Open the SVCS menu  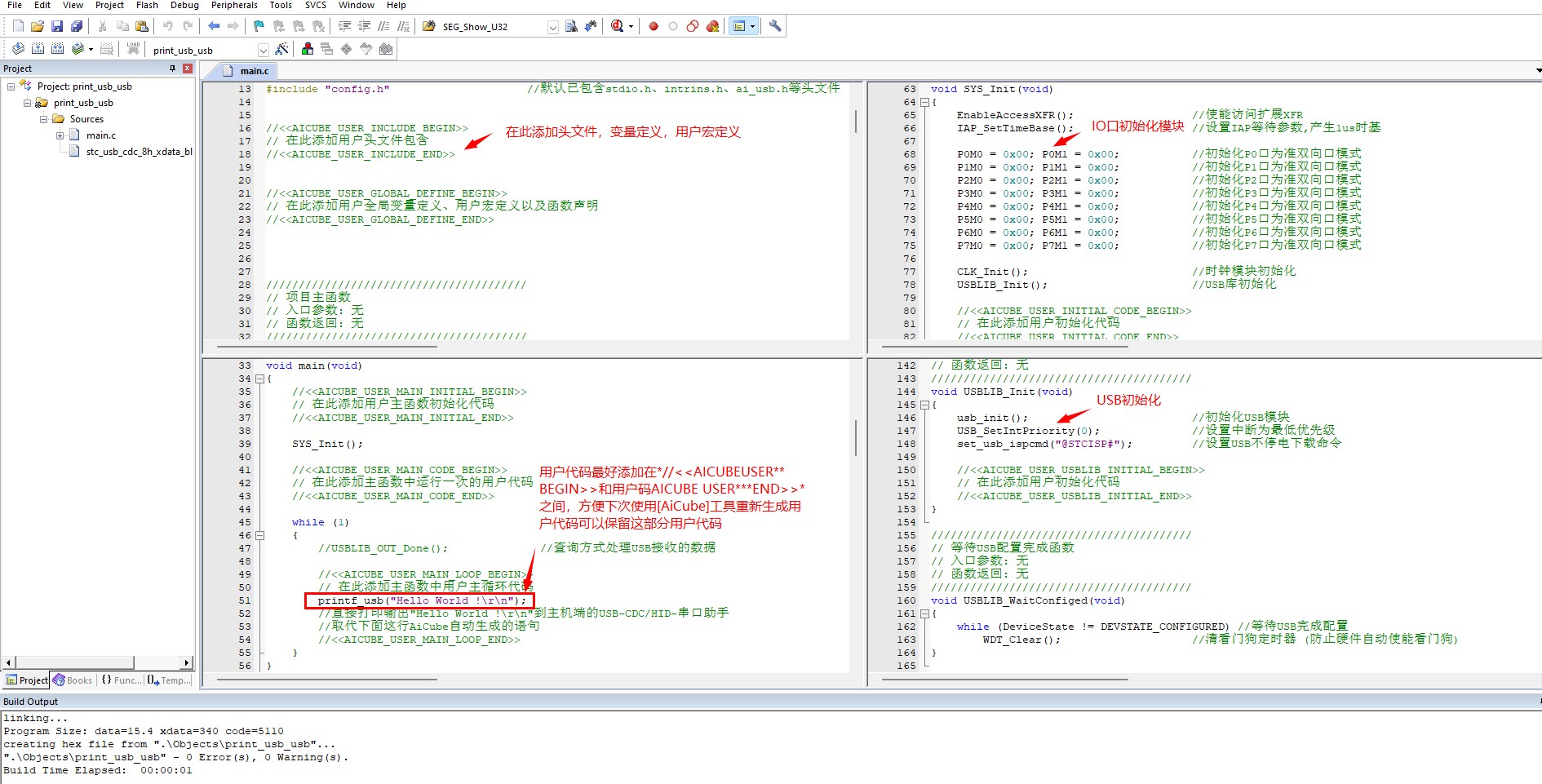pos(316,5)
